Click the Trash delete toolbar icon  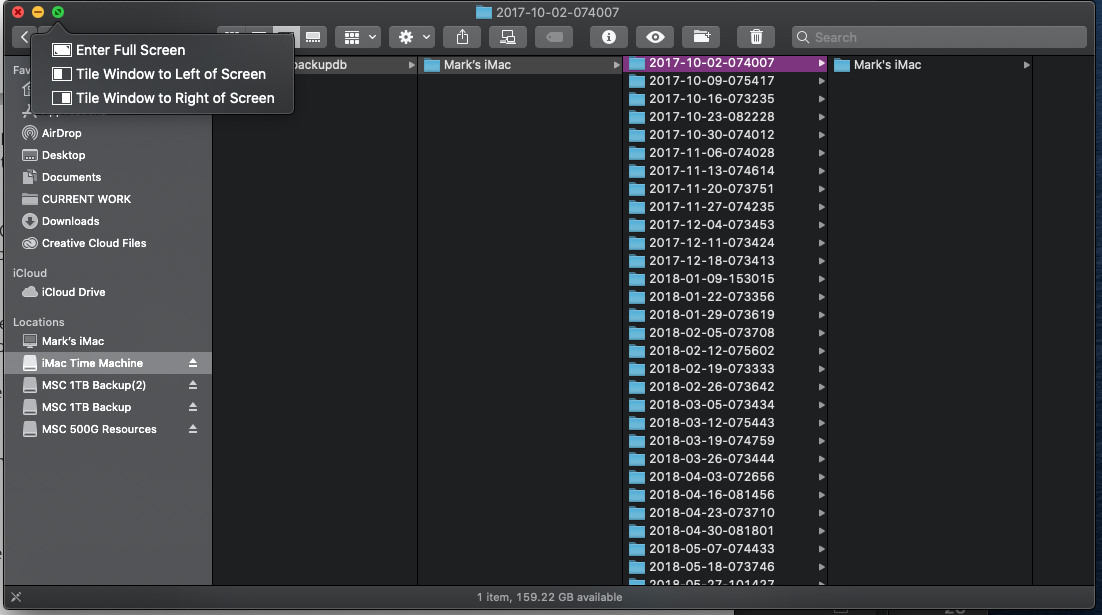point(756,37)
